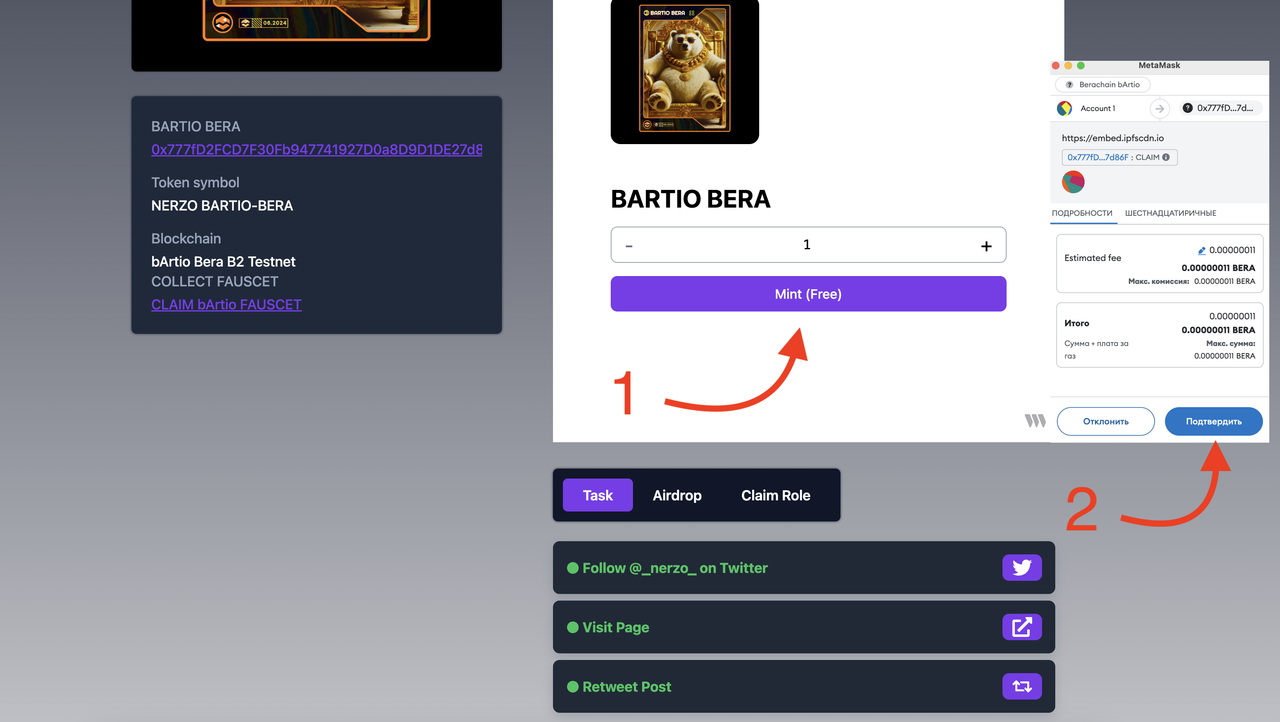Click the NERZO BARTIO-BERA token symbol
The image size is (1280, 722).
tap(222, 206)
